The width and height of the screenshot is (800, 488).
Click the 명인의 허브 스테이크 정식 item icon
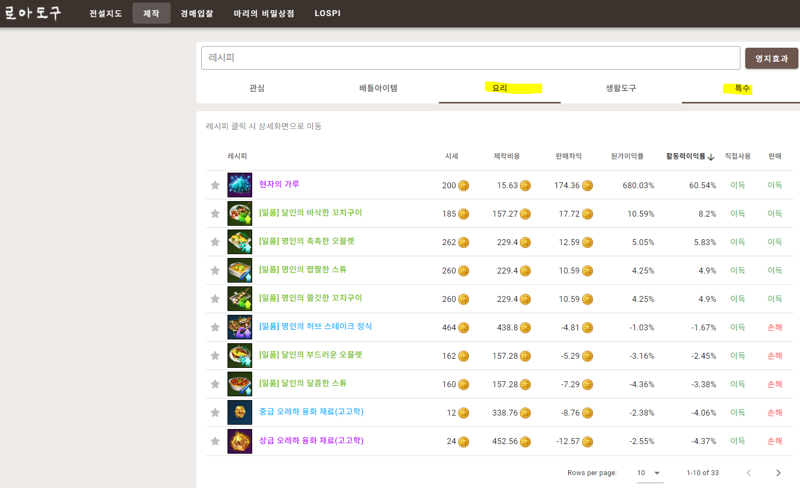coord(239,327)
